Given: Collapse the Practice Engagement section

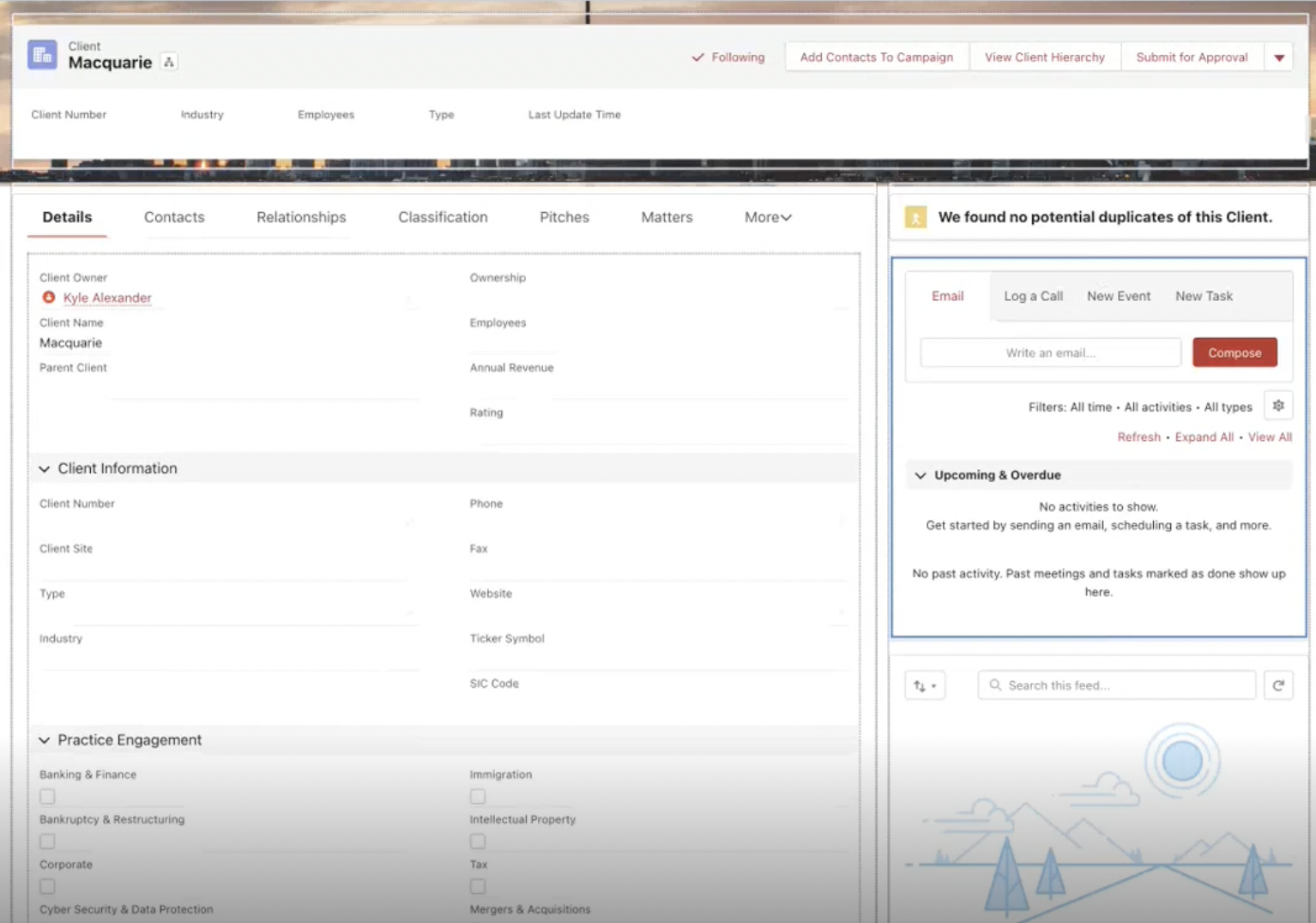Looking at the screenshot, I should (x=45, y=740).
